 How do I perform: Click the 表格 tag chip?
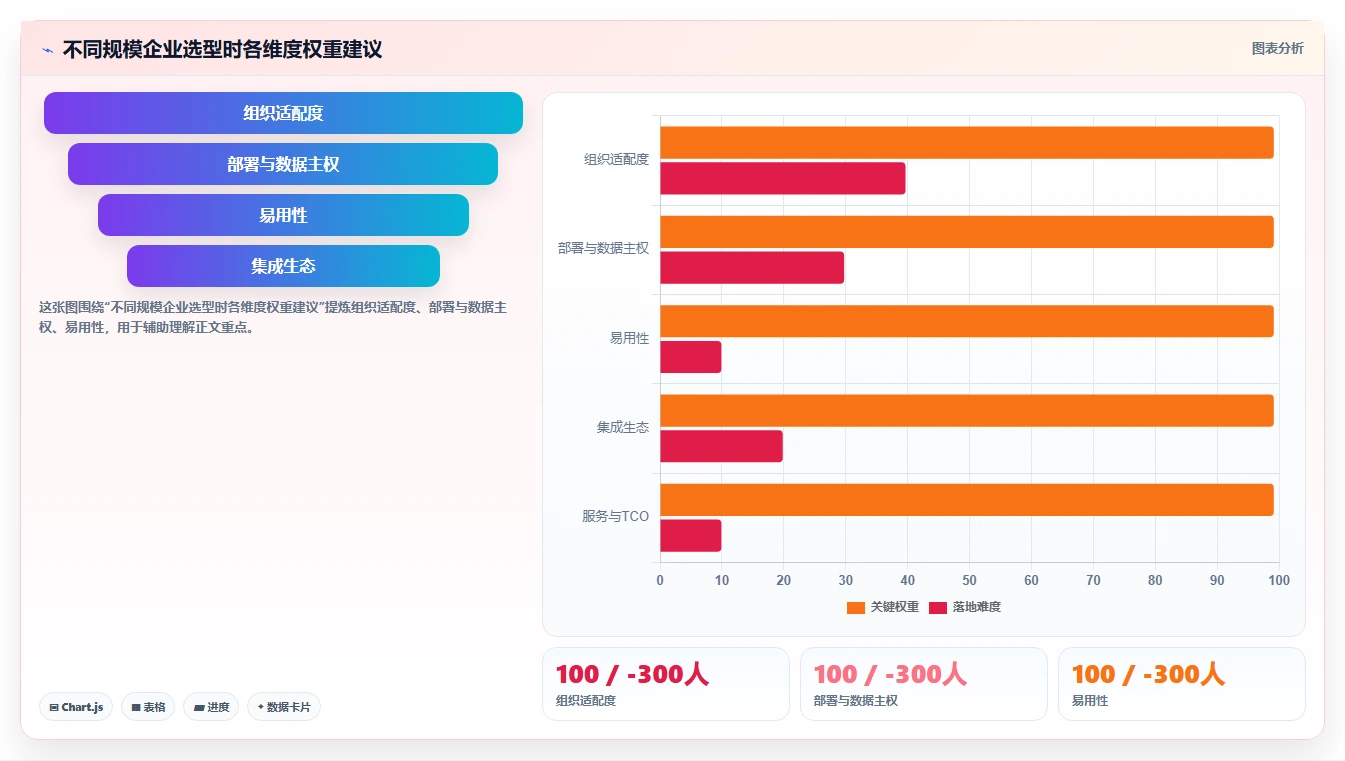pos(148,707)
